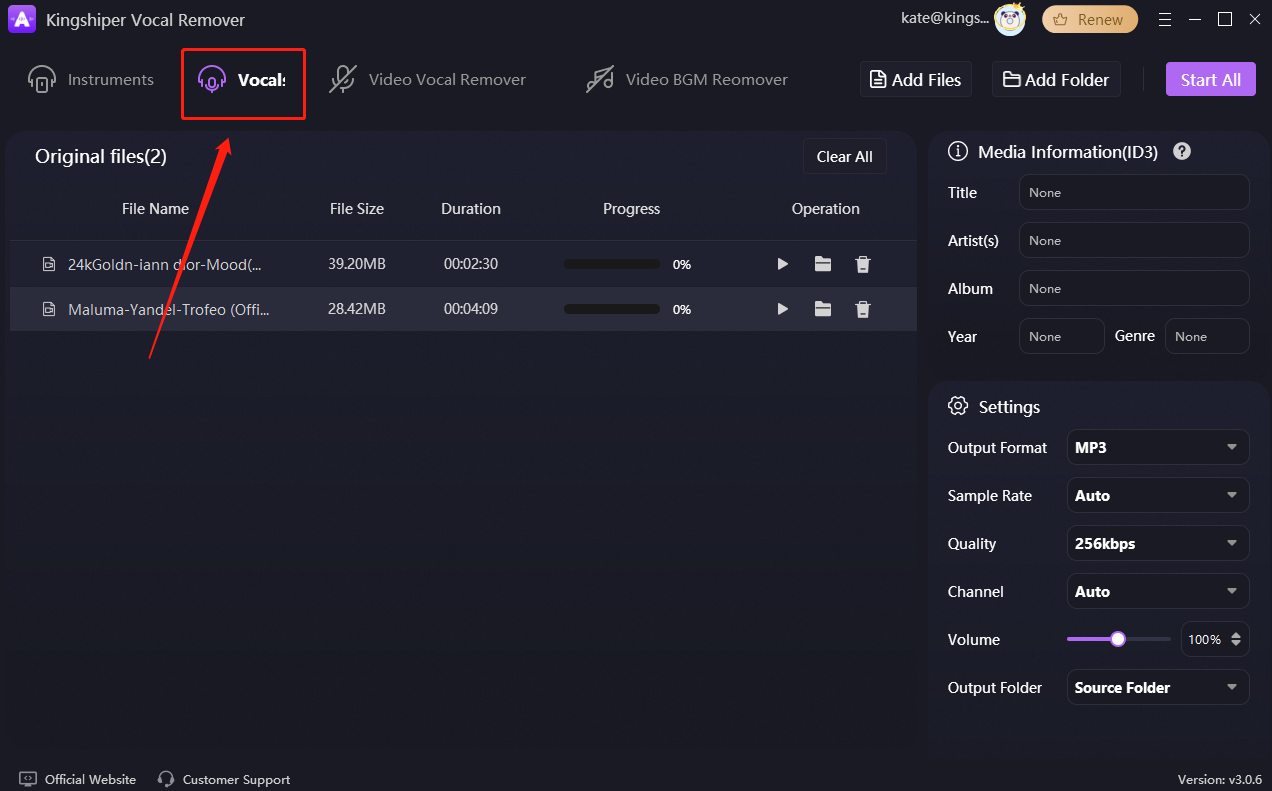Viewport: 1272px width, 791px height.
Task: Click progress bar of 24kGoldn file
Action: coord(612,264)
